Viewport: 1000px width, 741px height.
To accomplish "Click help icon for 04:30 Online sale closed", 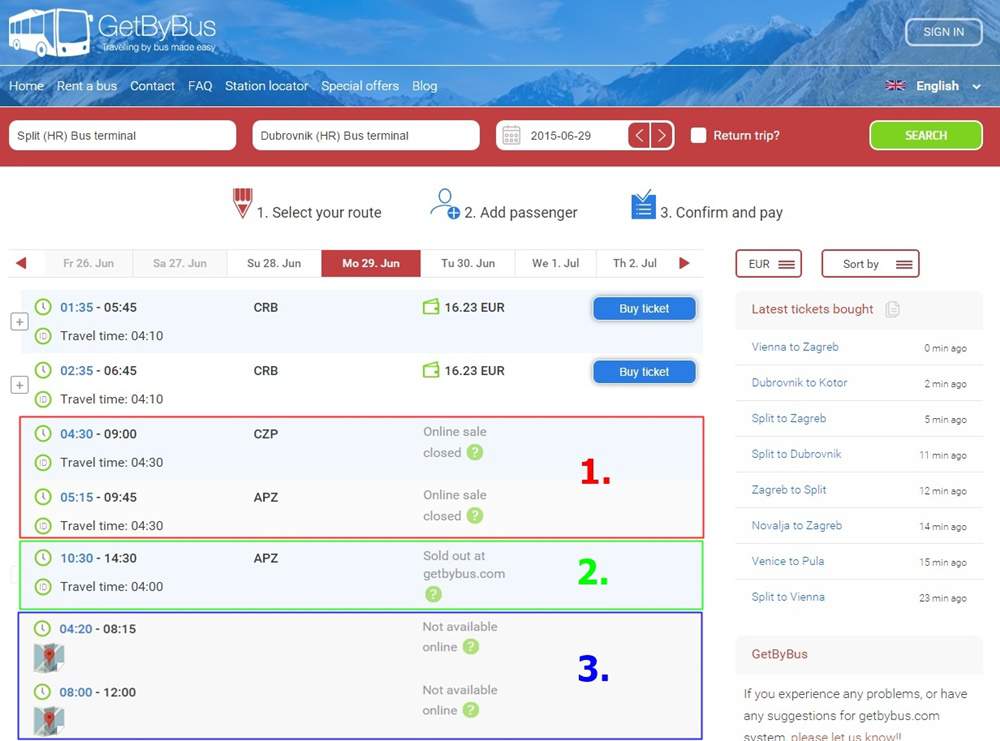I will tap(474, 452).
